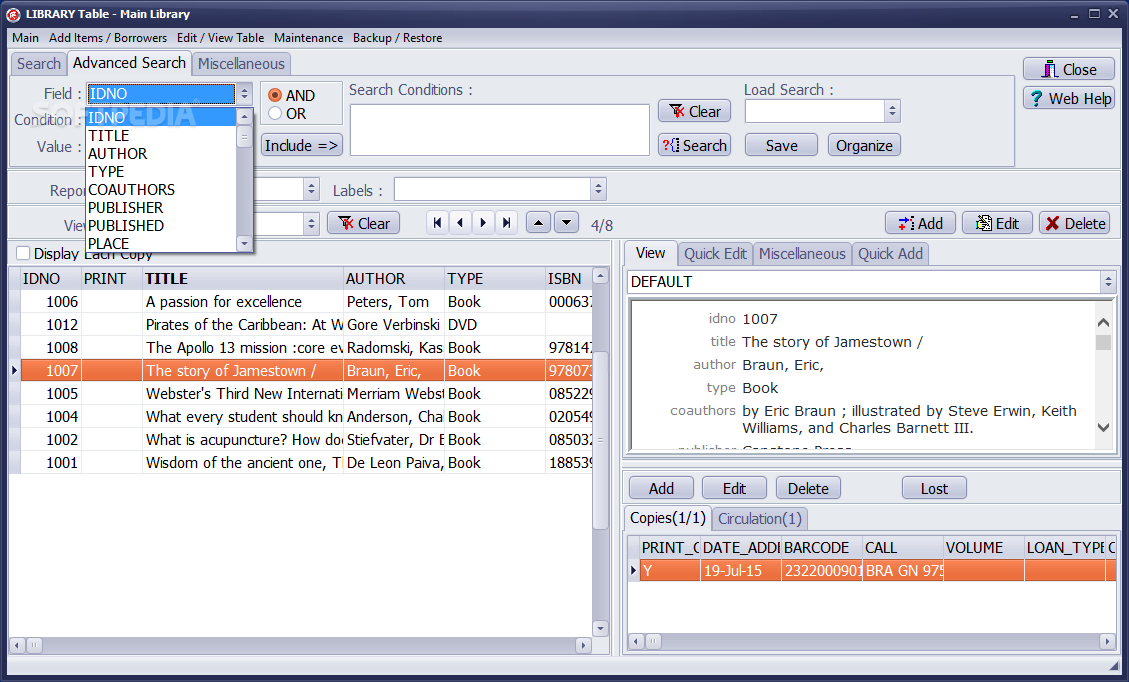Close the Library table window

pyautogui.click(x=1069, y=69)
